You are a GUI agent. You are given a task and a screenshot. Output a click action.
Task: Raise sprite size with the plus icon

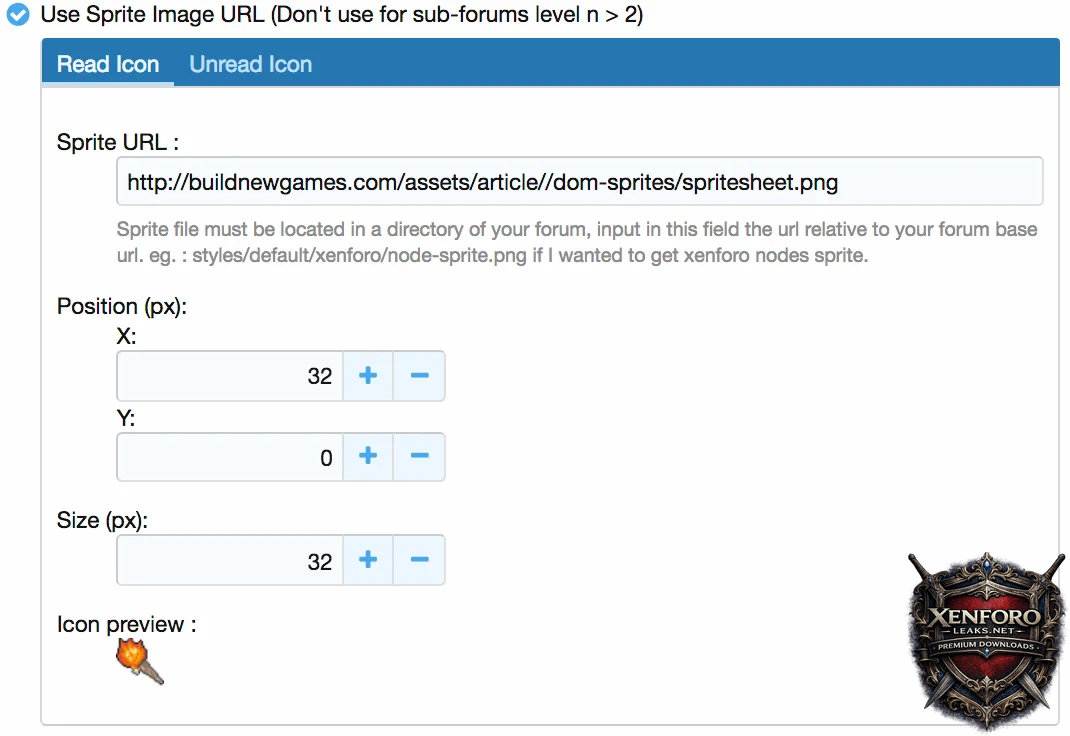368,561
